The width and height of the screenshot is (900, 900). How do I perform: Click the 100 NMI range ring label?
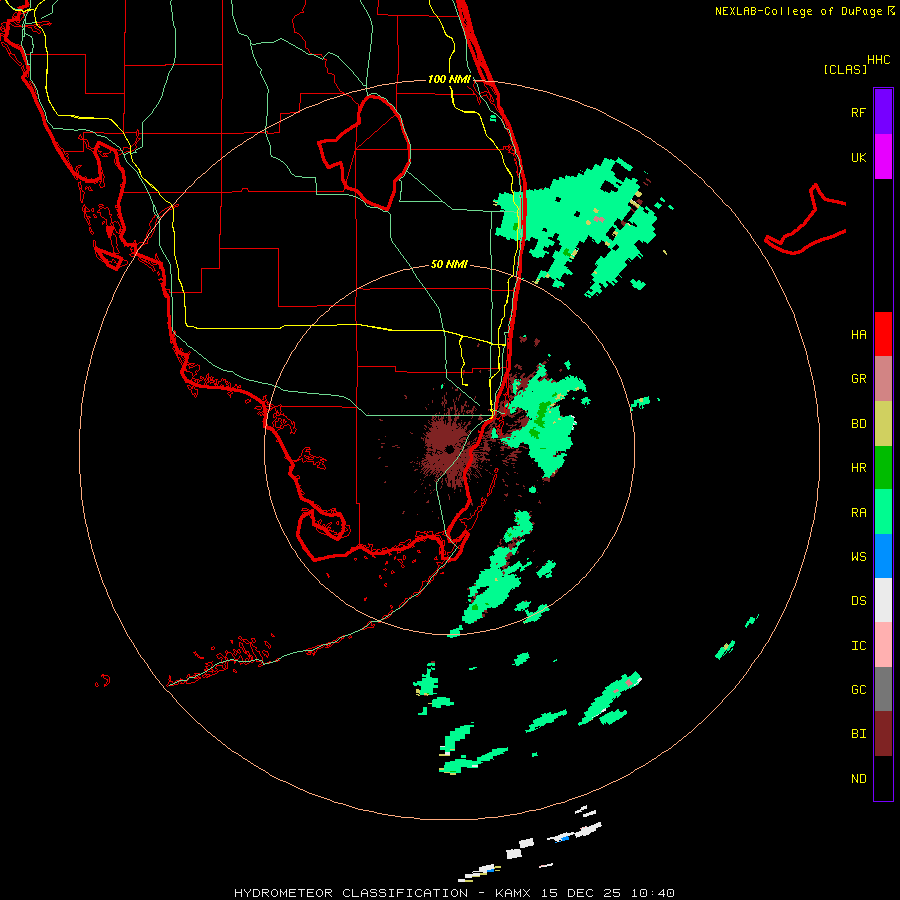coord(449,79)
